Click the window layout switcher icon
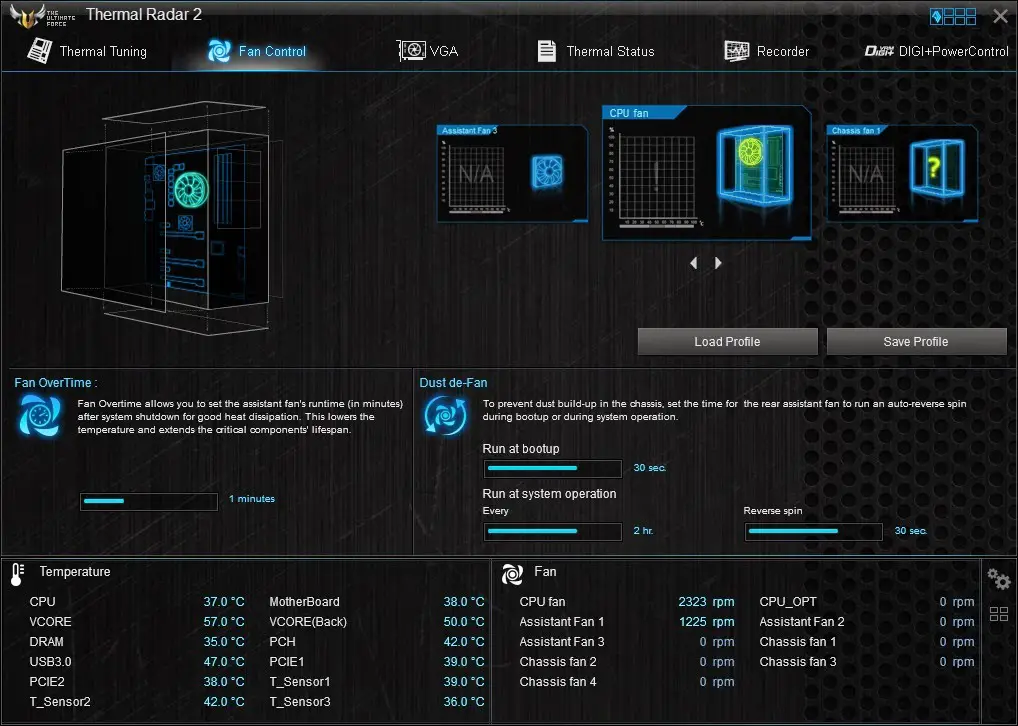 [953, 16]
